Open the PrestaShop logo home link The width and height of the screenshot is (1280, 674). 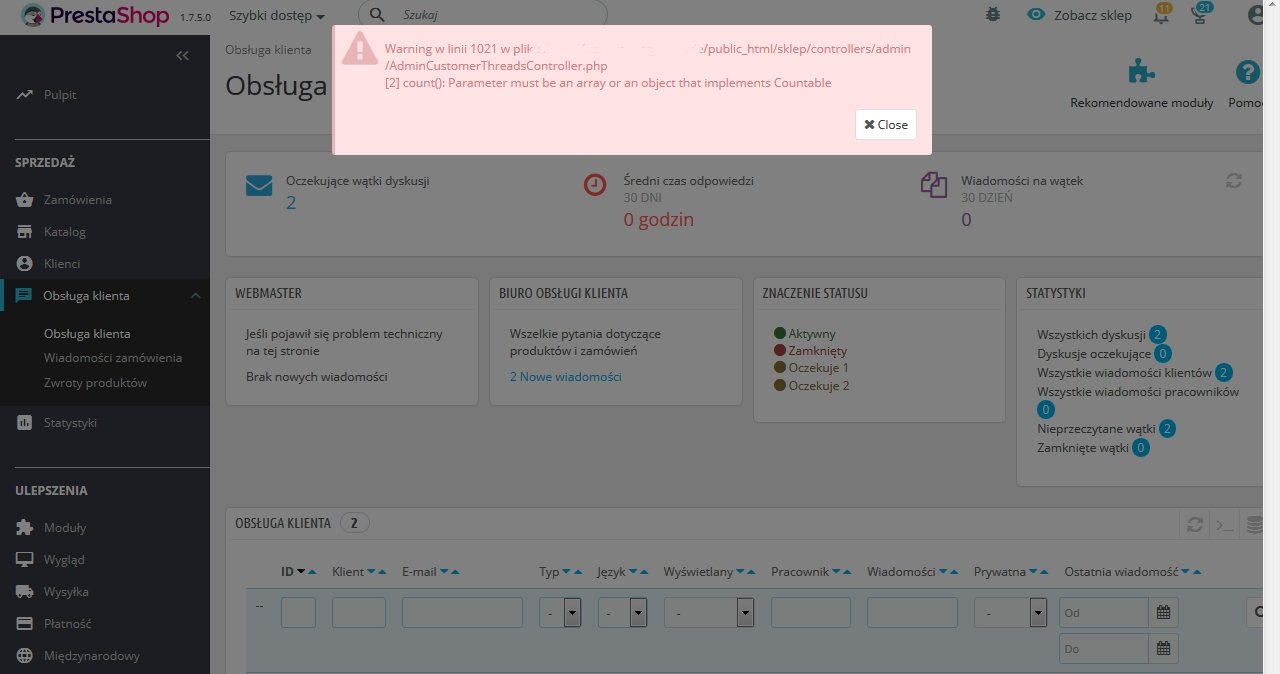click(x=95, y=16)
